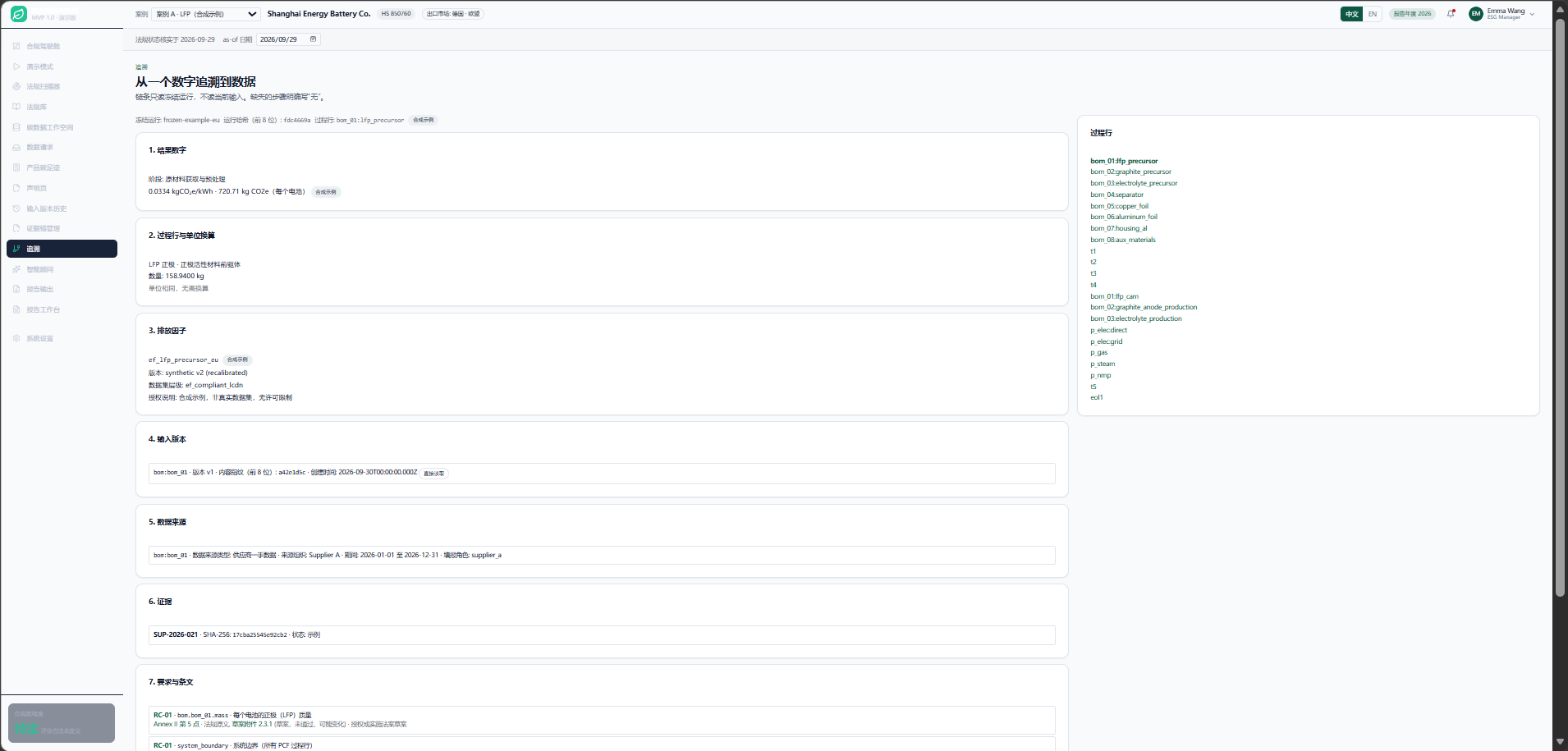Open 智能顾问 sparkle icon

[16, 269]
